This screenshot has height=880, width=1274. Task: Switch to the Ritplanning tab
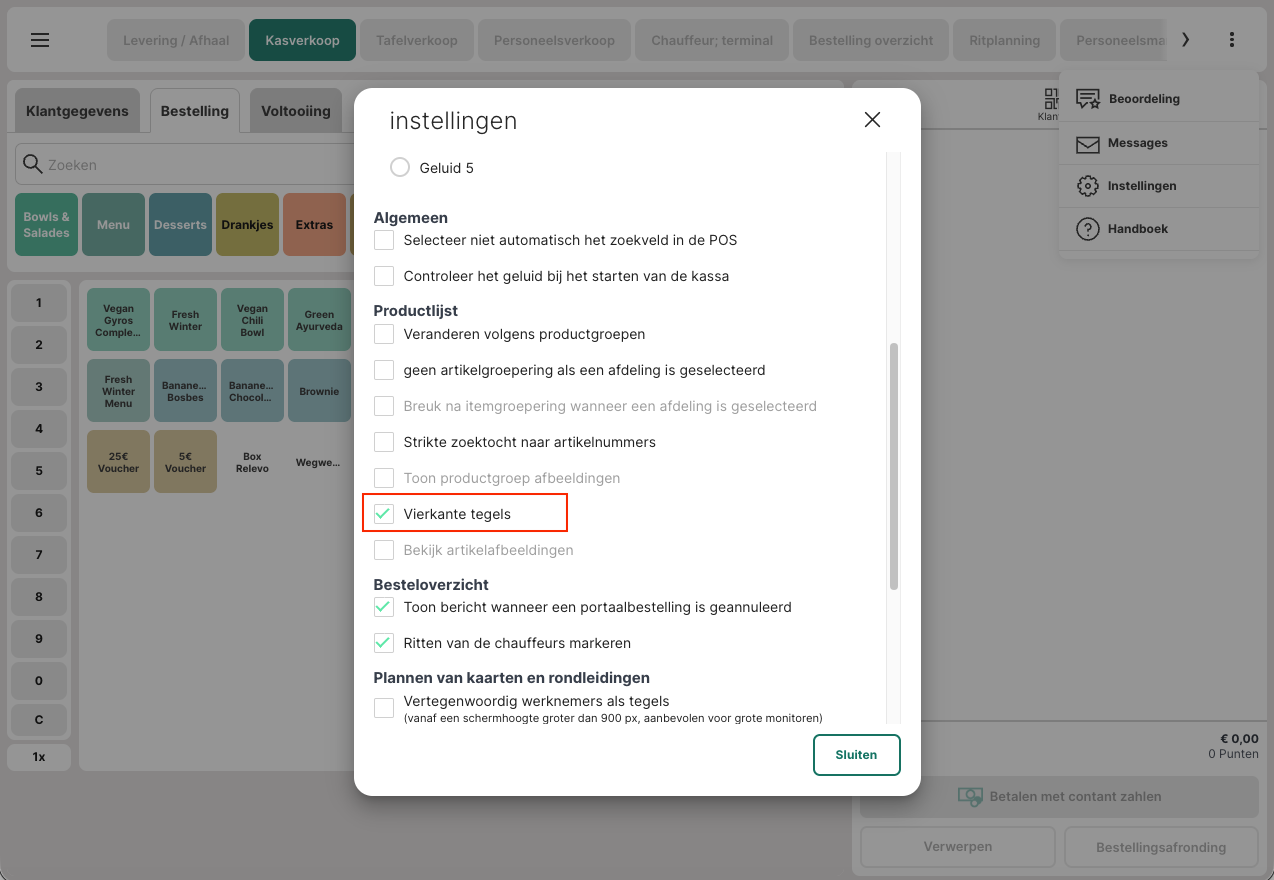coord(1005,40)
